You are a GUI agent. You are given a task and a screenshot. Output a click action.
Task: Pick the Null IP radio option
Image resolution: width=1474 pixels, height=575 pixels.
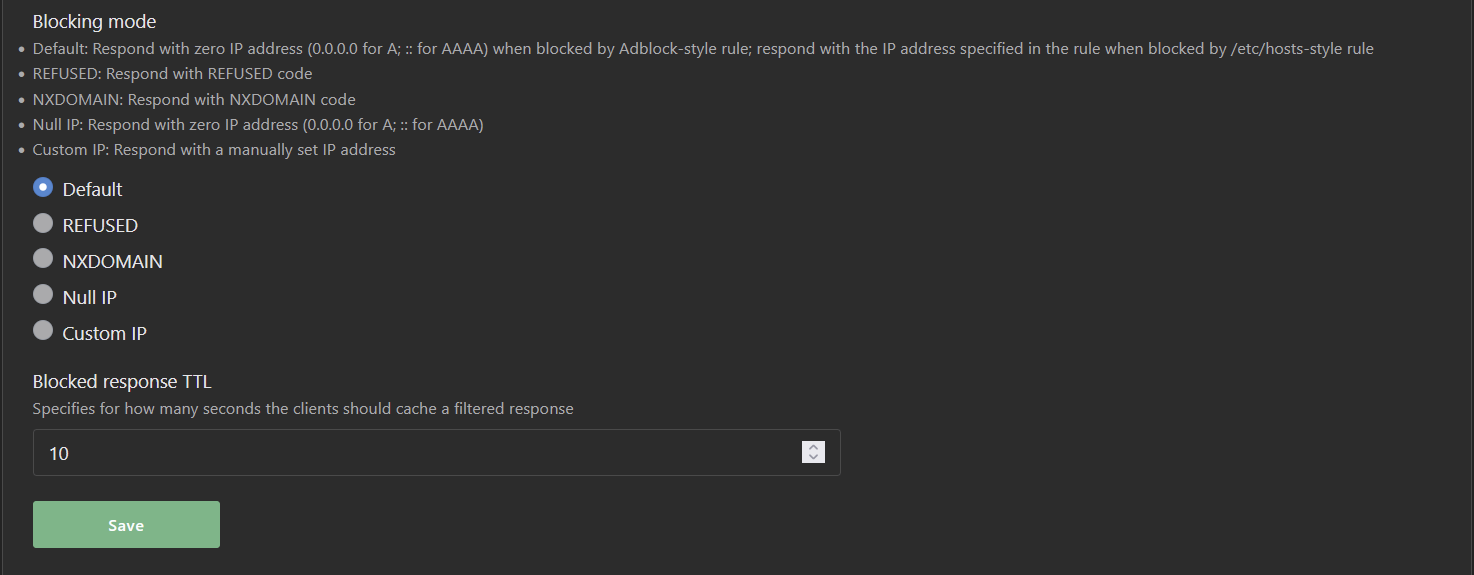coord(43,295)
